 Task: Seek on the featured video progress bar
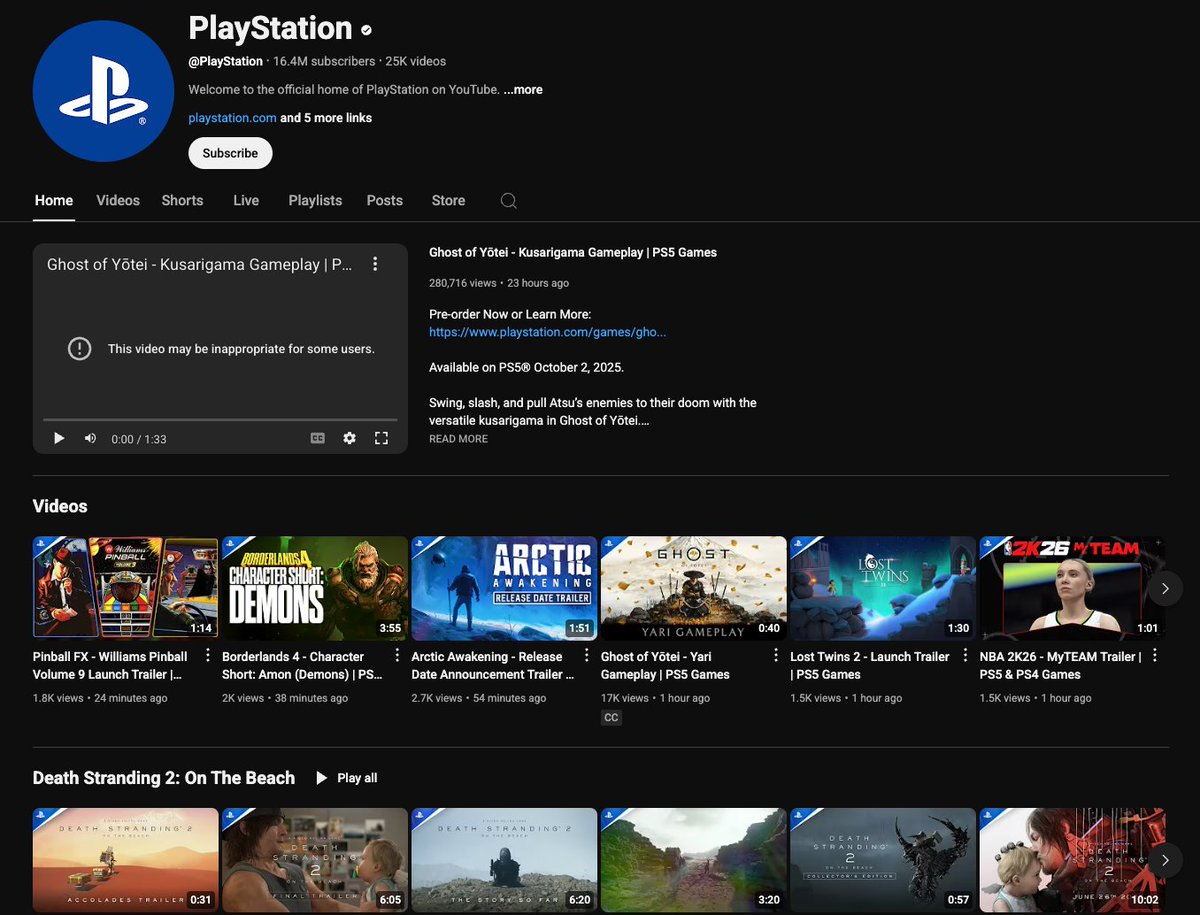pyautogui.click(x=220, y=420)
